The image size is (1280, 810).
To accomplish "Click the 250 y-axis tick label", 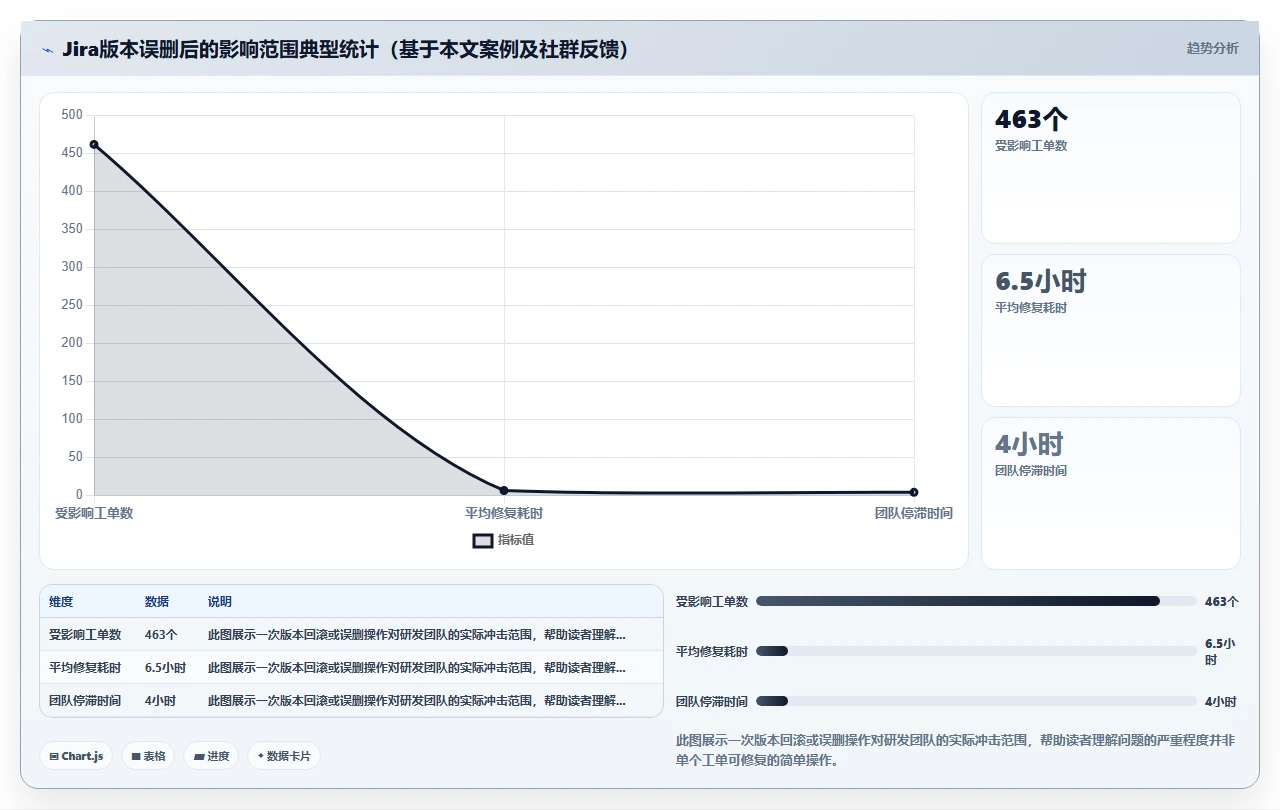I will (x=72, y=305).
